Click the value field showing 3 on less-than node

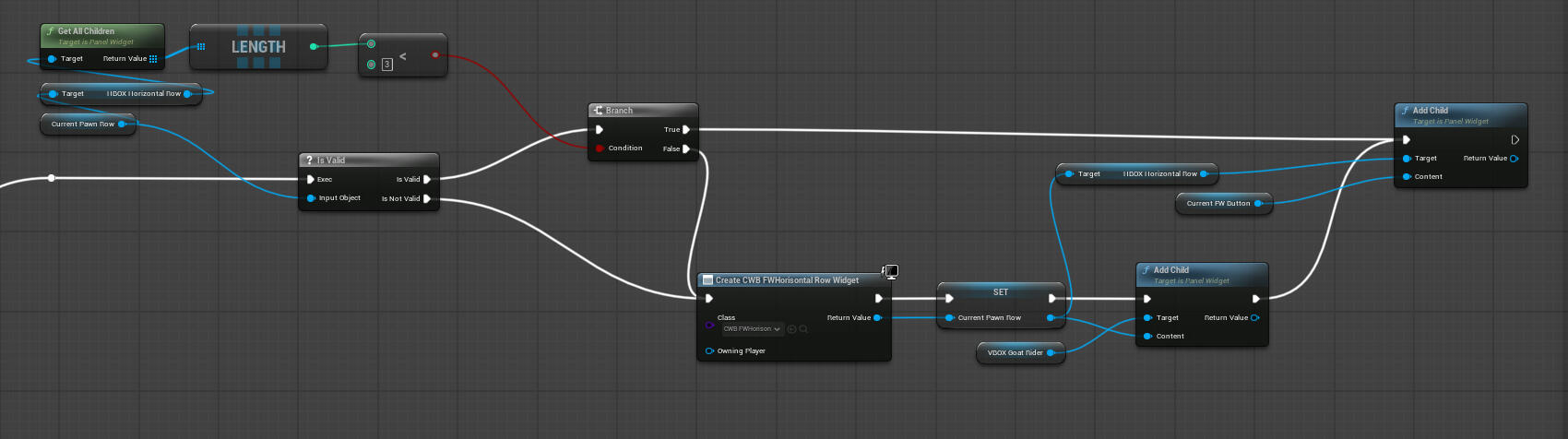pyautogui.click(x=387, y=65)
